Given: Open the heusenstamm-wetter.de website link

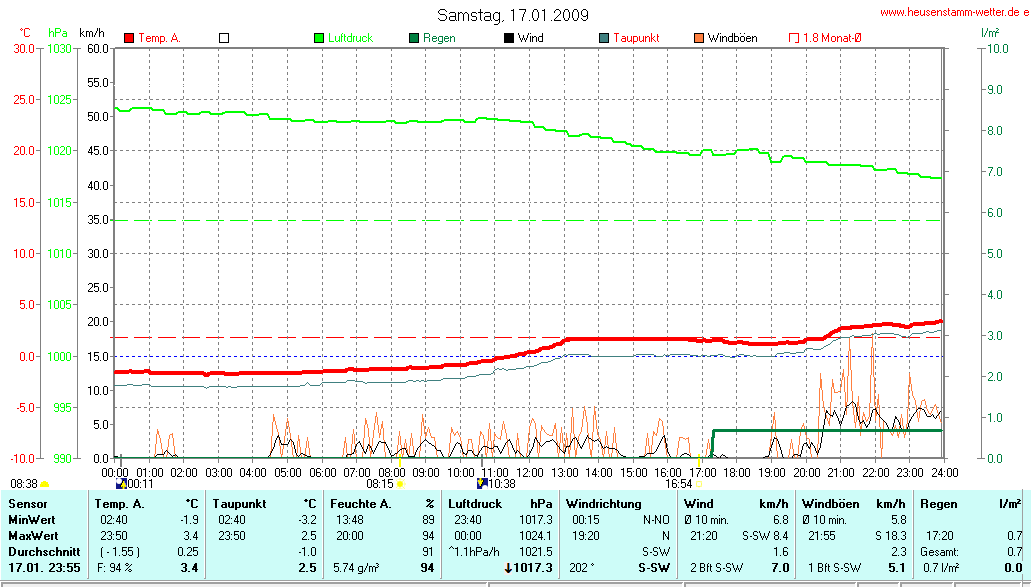Looking at the screenshot, I should [954, 12].
